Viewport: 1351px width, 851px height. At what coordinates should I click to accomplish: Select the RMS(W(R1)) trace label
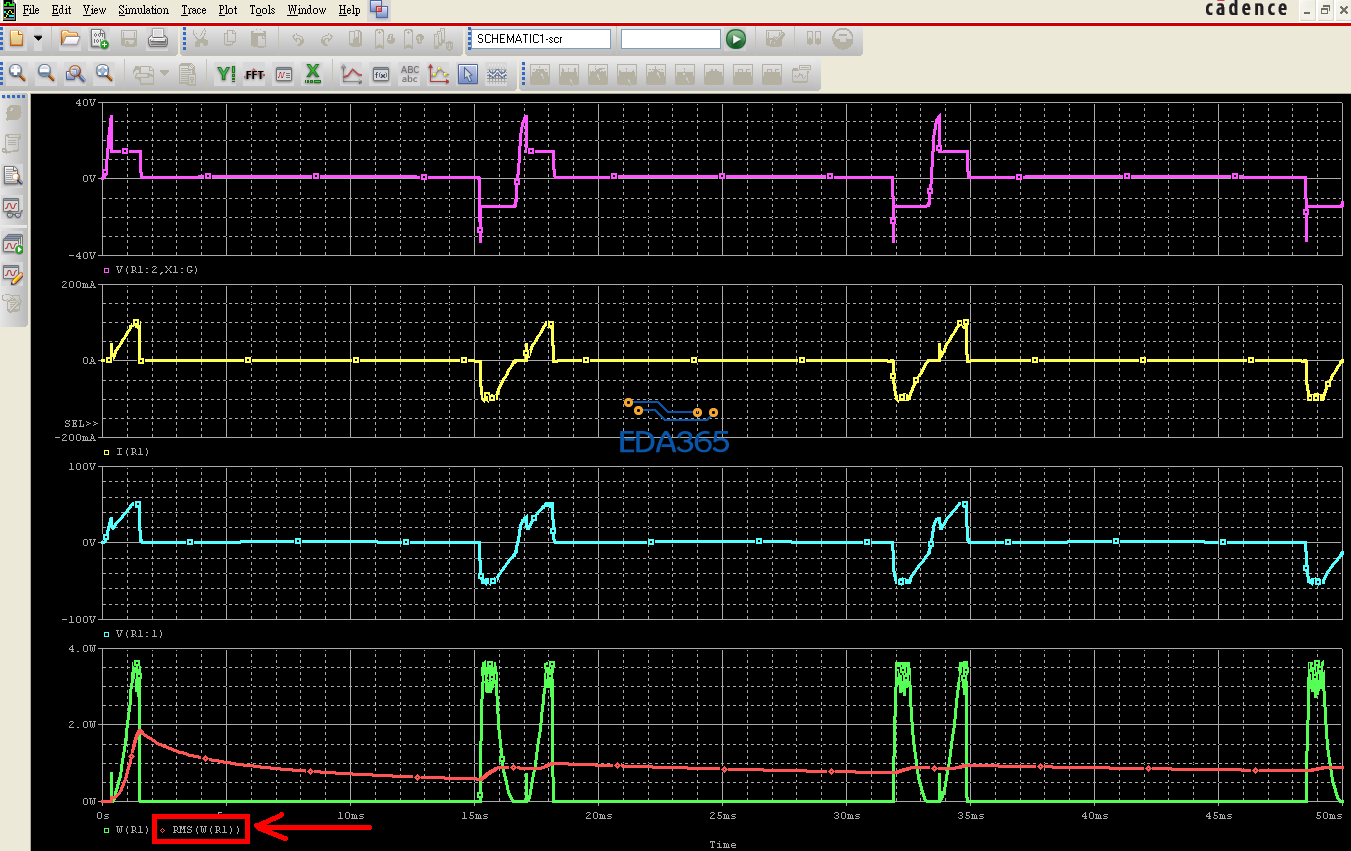click(x=206, y=829)
